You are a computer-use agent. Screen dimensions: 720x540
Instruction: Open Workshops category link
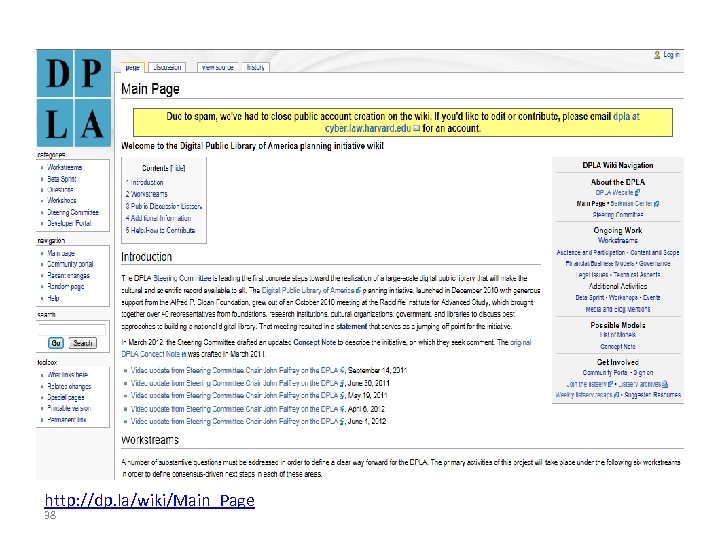click(62, 201)
